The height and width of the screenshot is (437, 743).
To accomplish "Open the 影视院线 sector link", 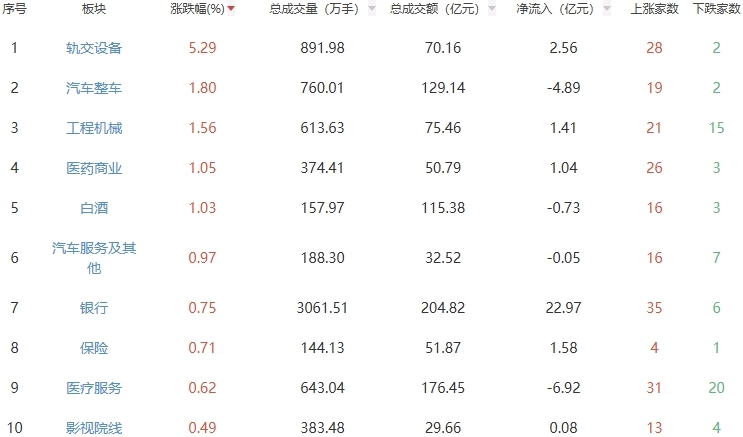I will (x=94, y=428).
